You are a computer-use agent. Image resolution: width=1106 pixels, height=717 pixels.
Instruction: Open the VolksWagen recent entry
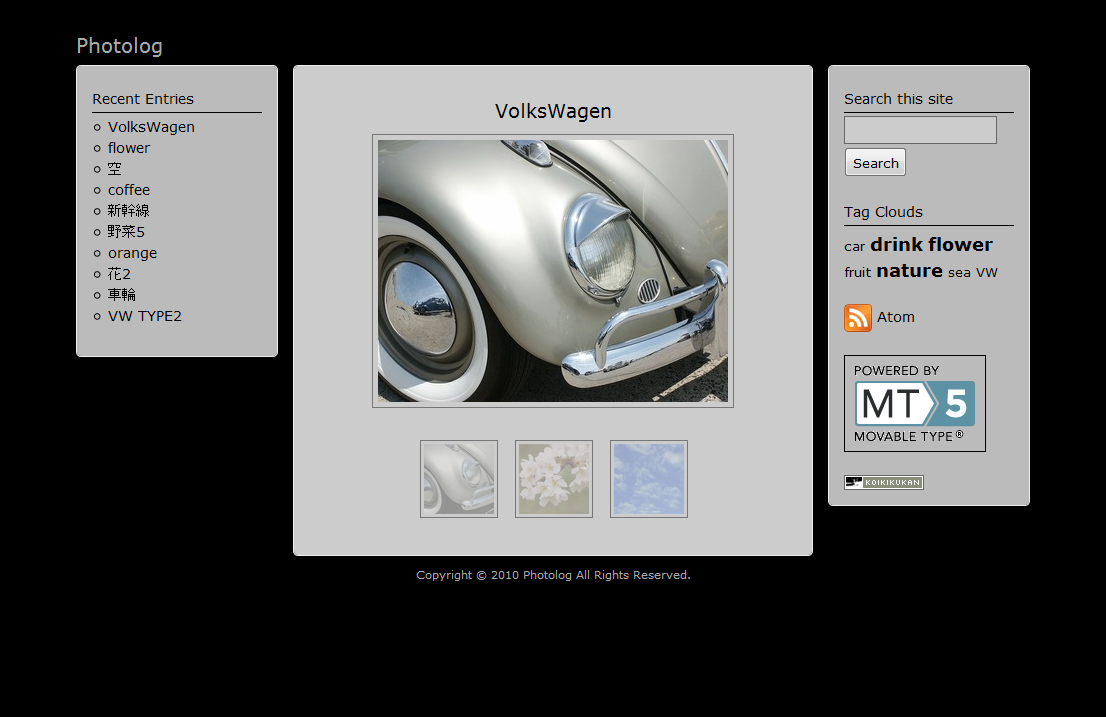tap(151, 127)
